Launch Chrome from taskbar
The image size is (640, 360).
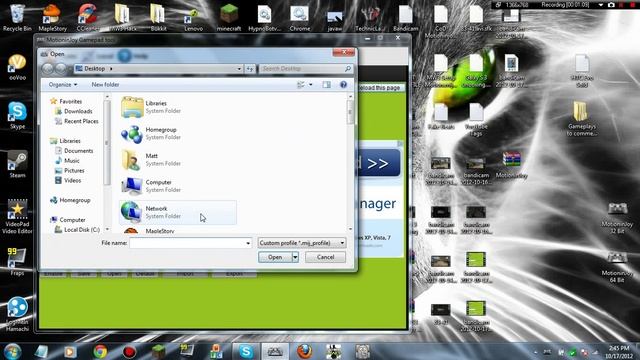point(100,351)
